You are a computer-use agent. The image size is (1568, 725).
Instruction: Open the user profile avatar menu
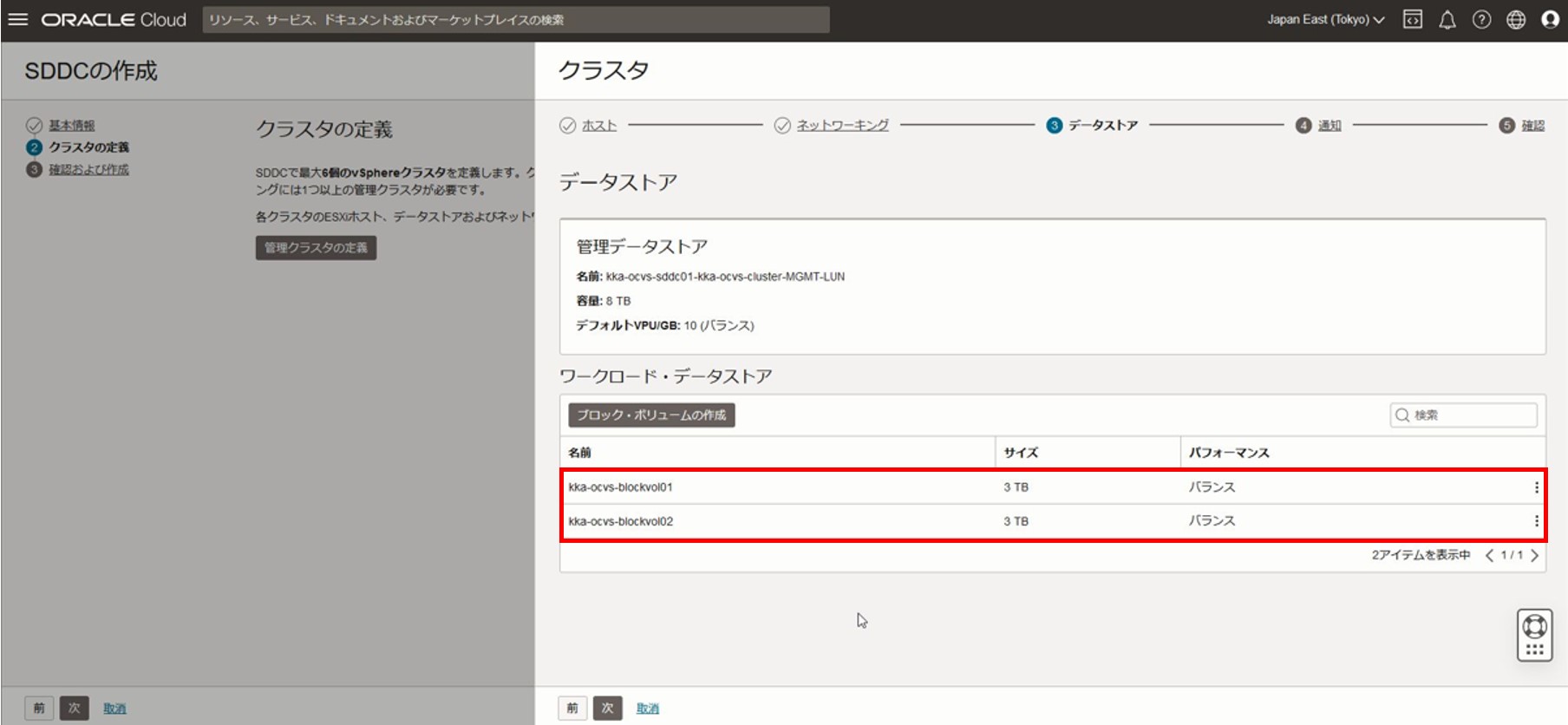point(1550,19)
